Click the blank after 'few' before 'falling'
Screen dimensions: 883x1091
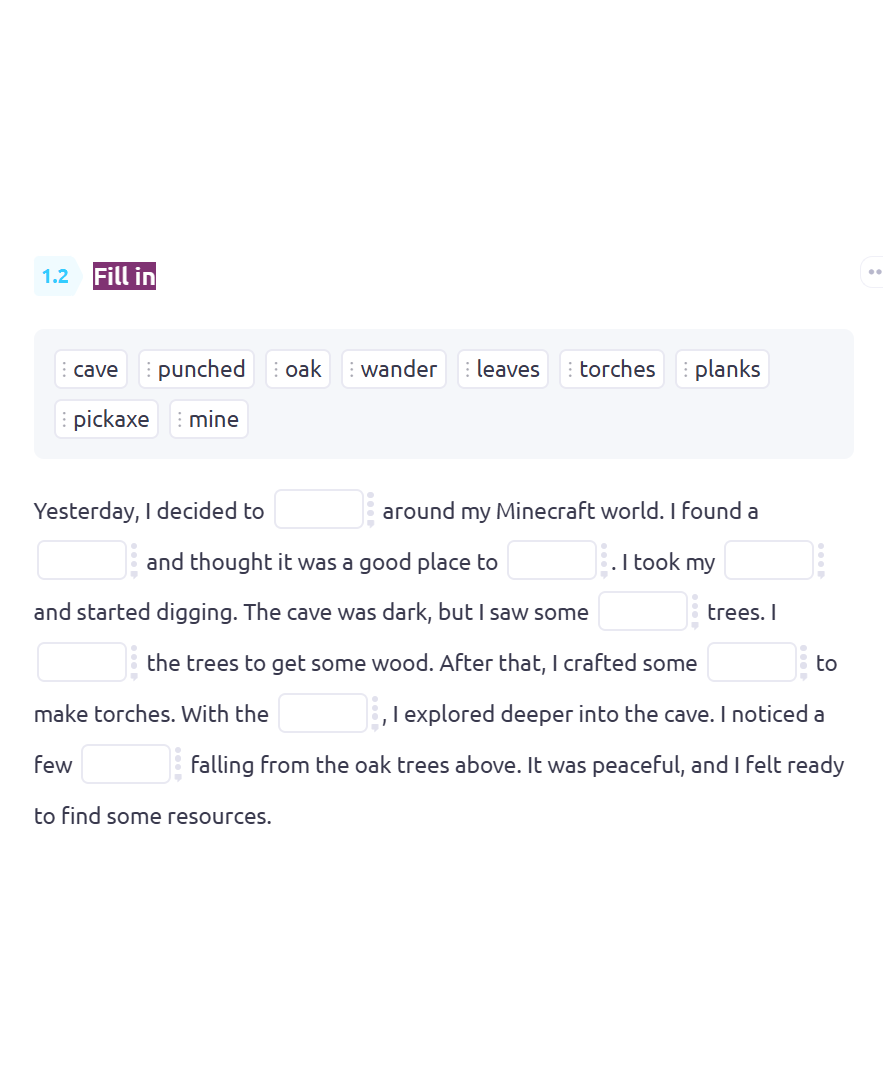click(126, 764)
